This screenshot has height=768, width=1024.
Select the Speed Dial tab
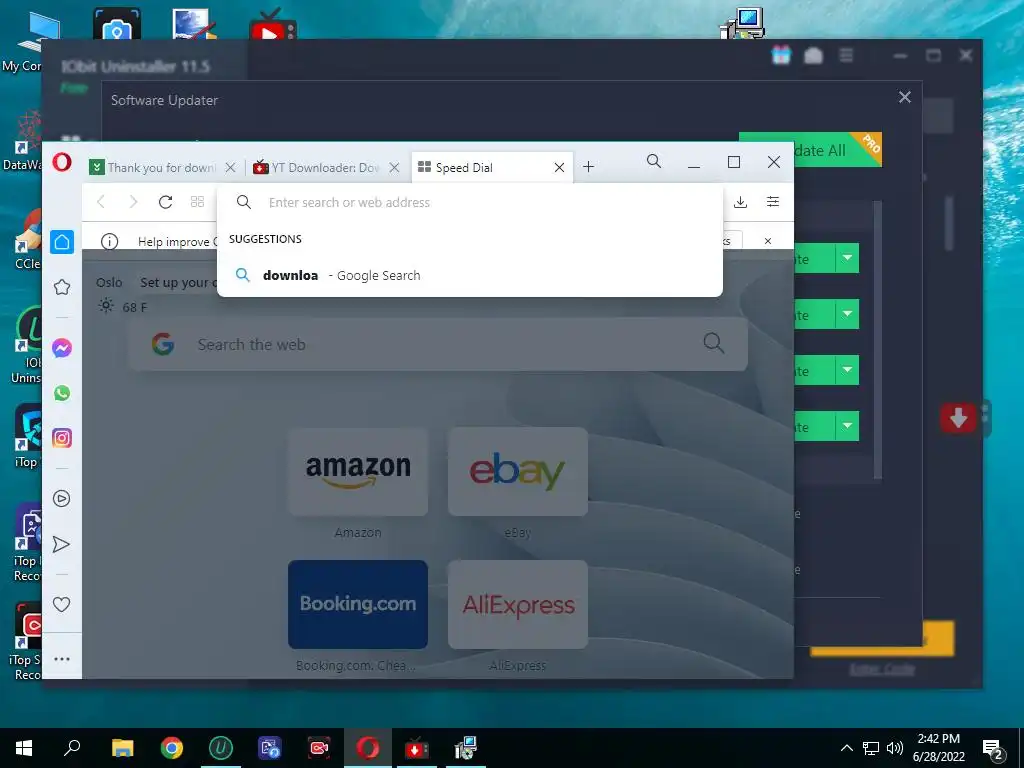point(492,168)
